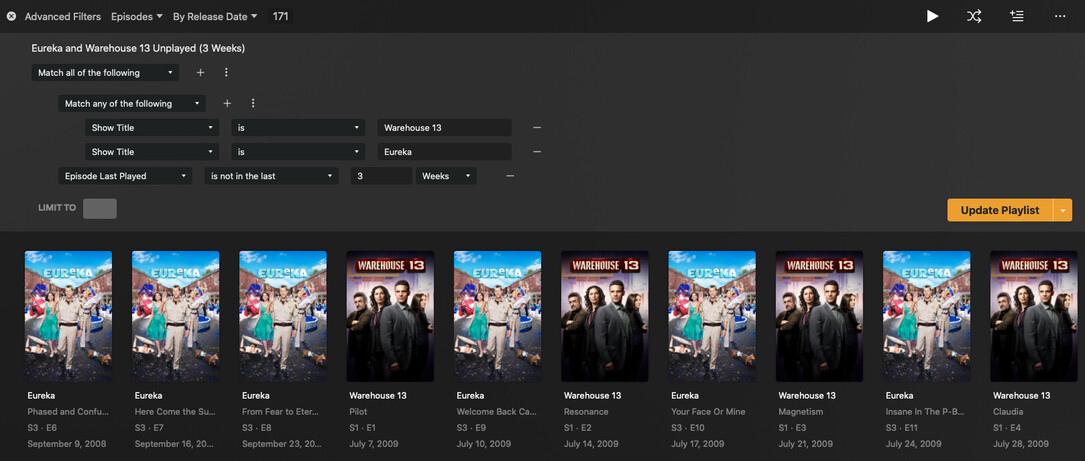Open 'is' operator dropdown for Warehouse 13 rule

tap(298, 128)
